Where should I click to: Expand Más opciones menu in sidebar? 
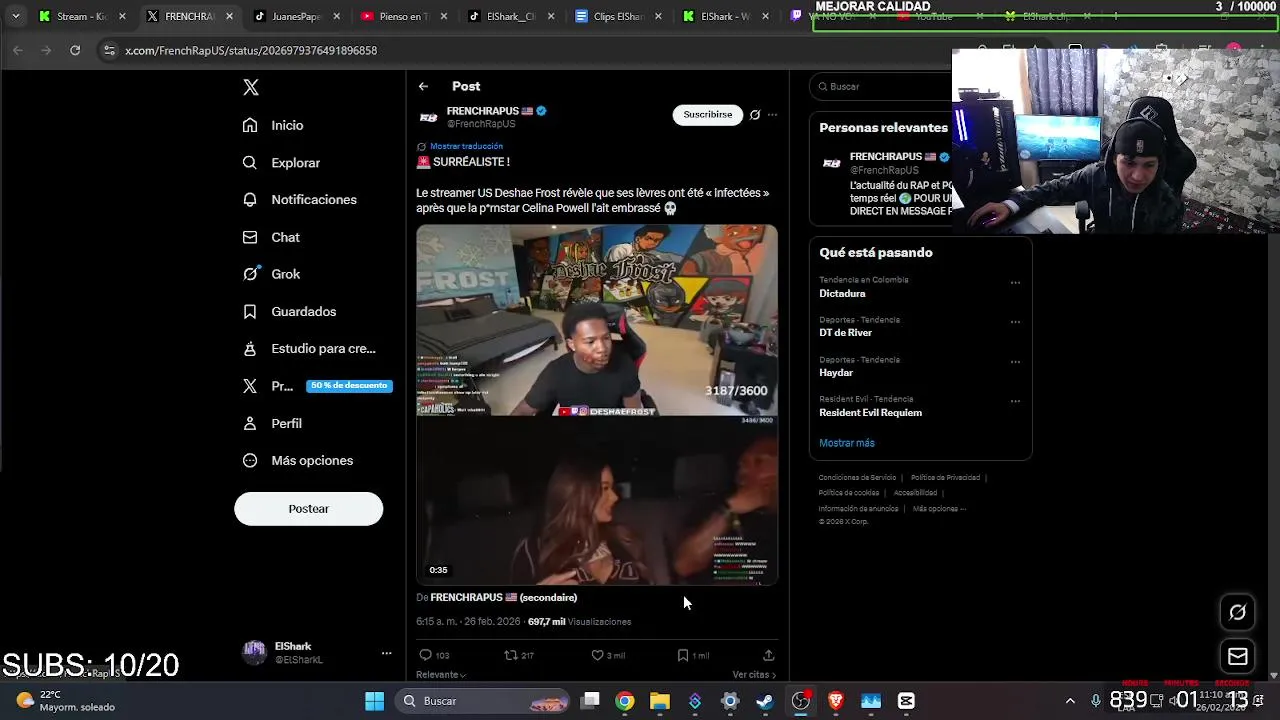[x=298, y=460]
